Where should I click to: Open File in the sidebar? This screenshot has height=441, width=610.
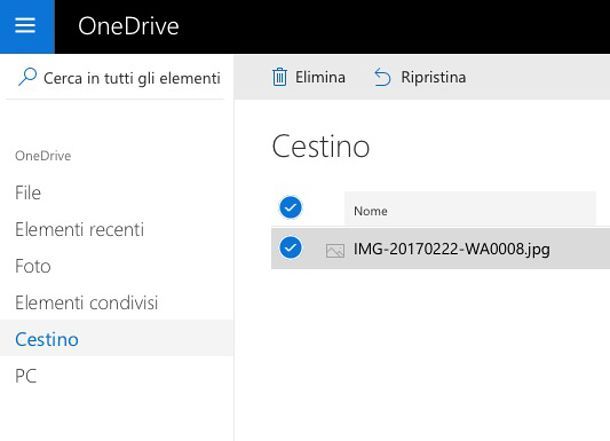[x=28, y=193]
